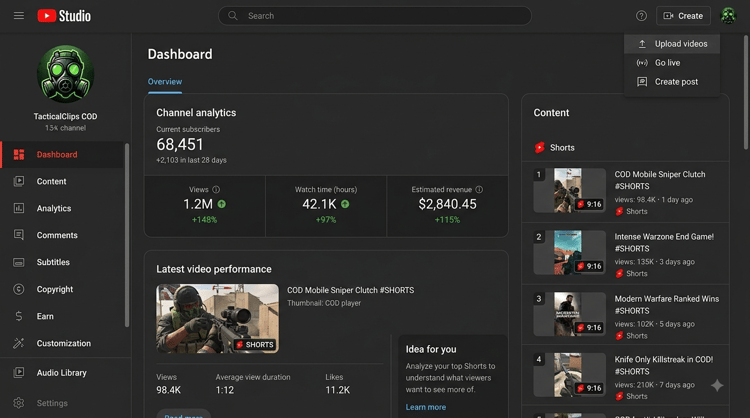Click the TacticalClips COD channel avatar
Viewport: 750px width, 418px height.
point(65,74)
